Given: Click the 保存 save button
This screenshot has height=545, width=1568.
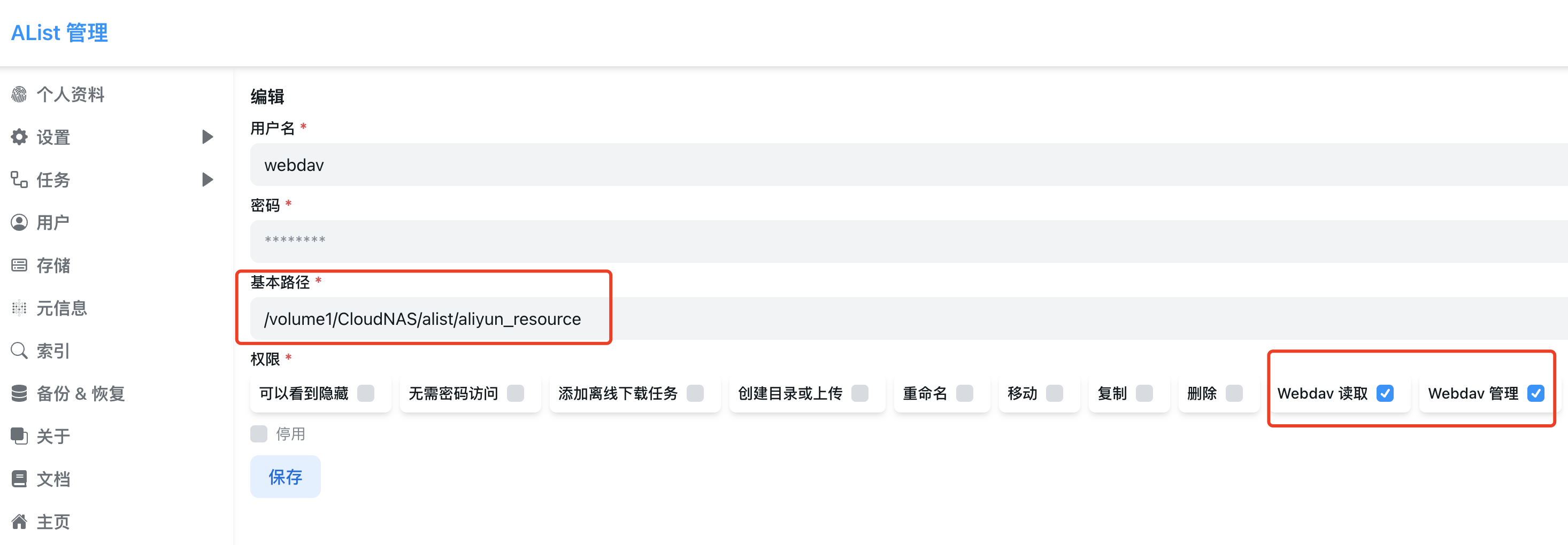Looking at the screenshot, I should [x=285, y=477].
